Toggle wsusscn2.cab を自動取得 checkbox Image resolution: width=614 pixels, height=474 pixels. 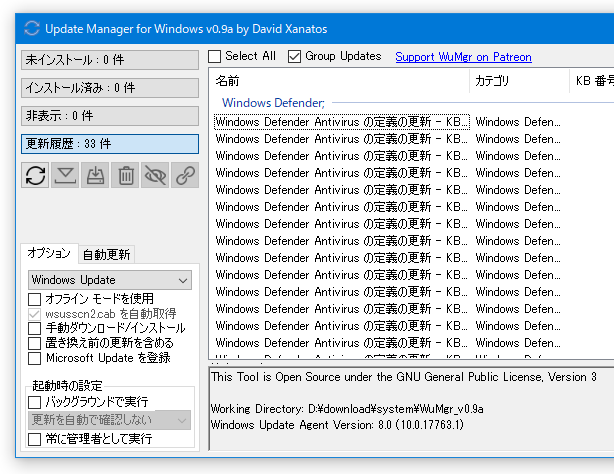[x=34, y=314]
